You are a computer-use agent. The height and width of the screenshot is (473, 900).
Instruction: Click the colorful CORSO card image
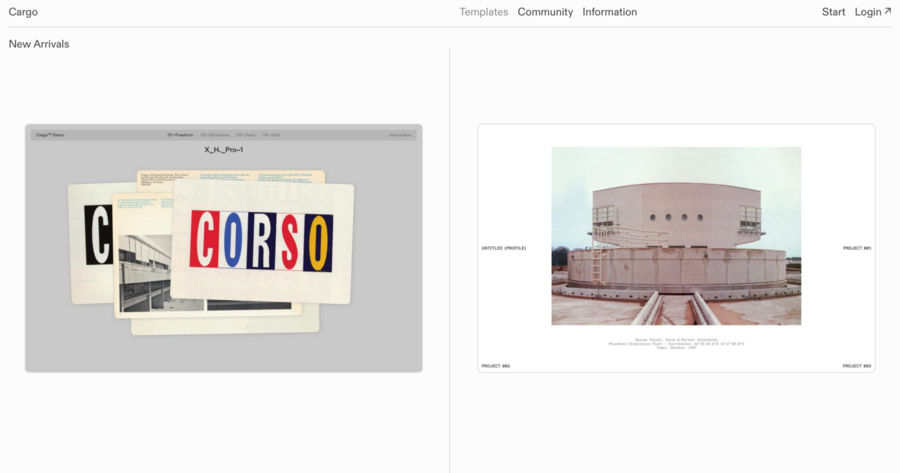pyautogui.click(x=261, y=241)
